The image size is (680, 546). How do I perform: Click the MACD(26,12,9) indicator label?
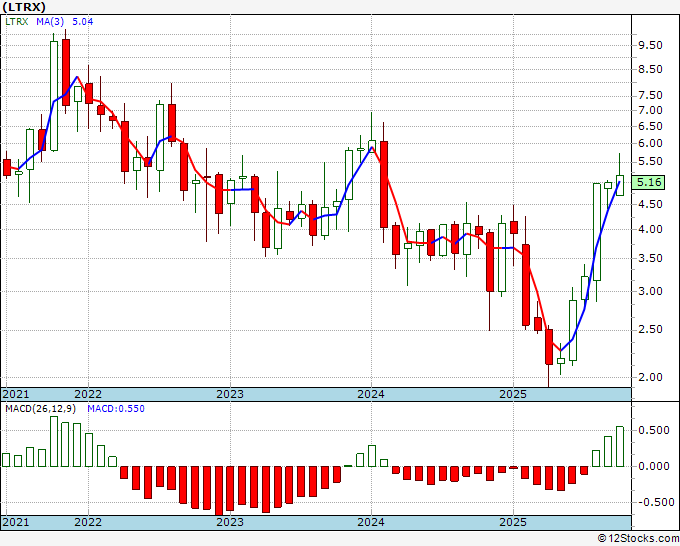[x=41, y=409]
